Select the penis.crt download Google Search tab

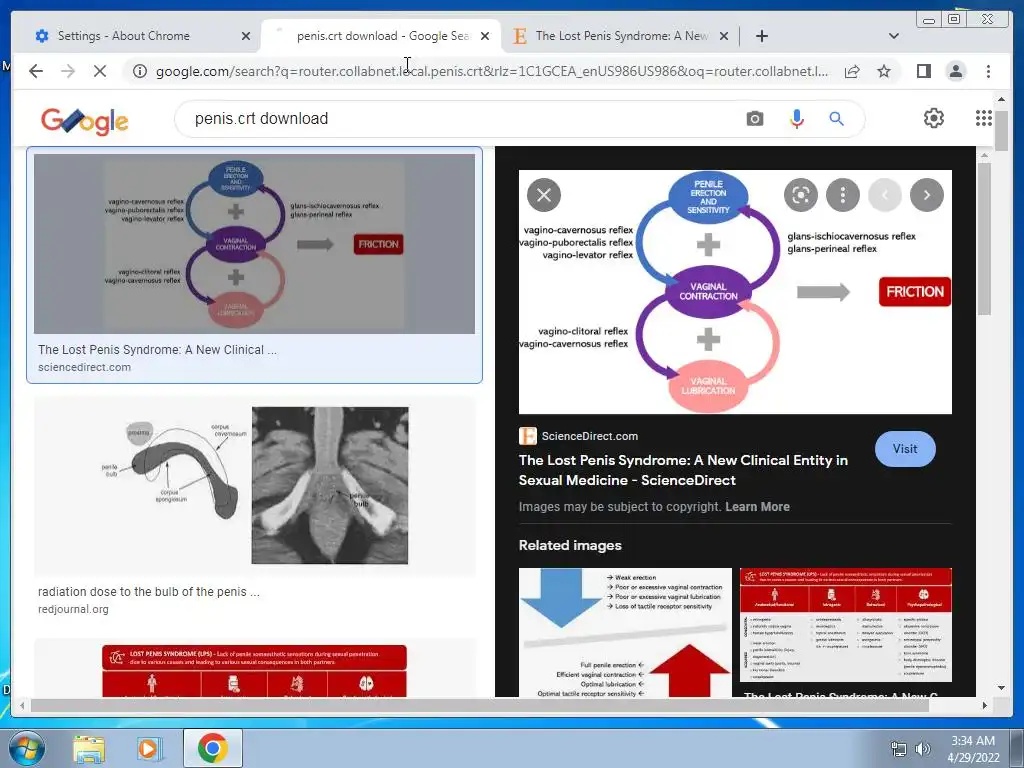[x=382, y=36]
